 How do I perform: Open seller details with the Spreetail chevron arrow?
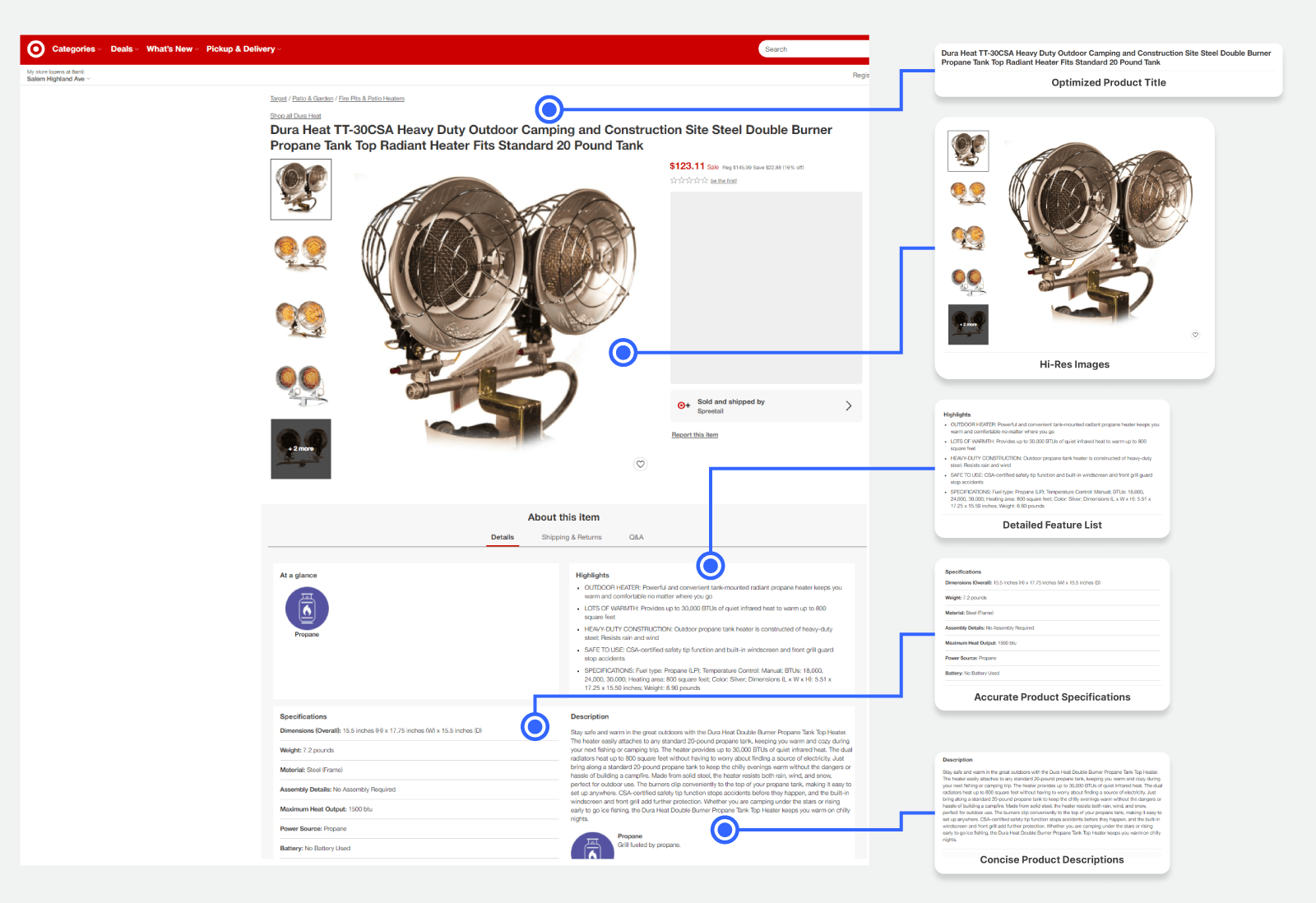[849, 406]
